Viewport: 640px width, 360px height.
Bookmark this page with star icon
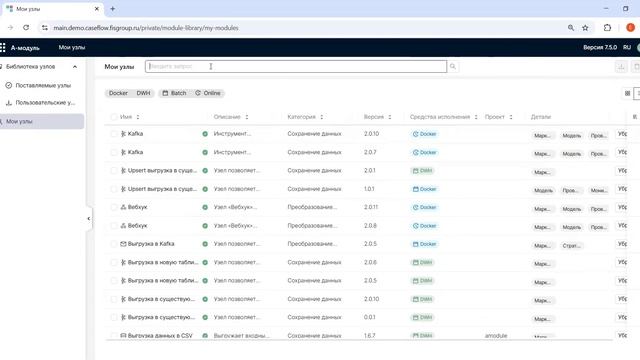click(585, 28)
